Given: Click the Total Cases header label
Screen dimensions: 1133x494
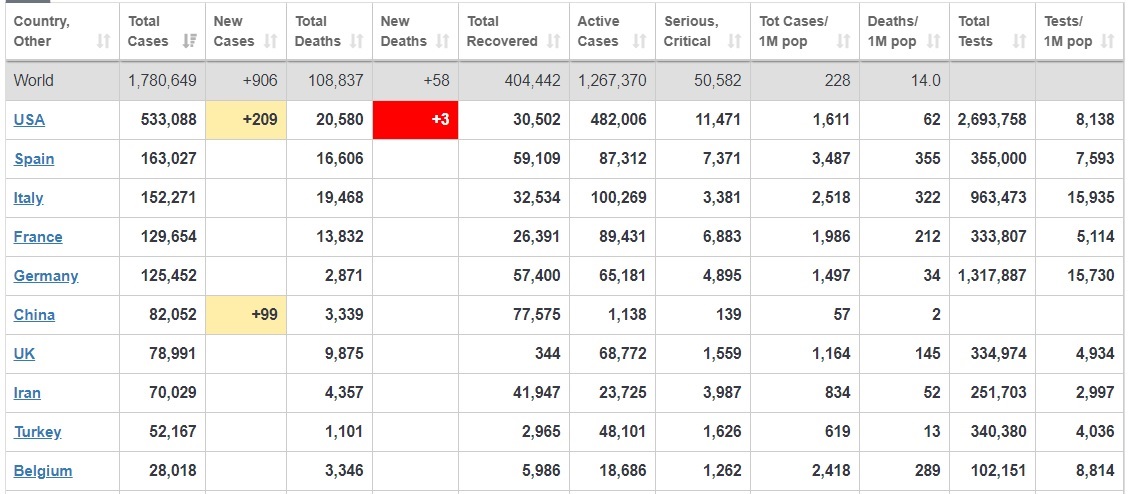Looking at the screenshot, I should tap(147, 31).
